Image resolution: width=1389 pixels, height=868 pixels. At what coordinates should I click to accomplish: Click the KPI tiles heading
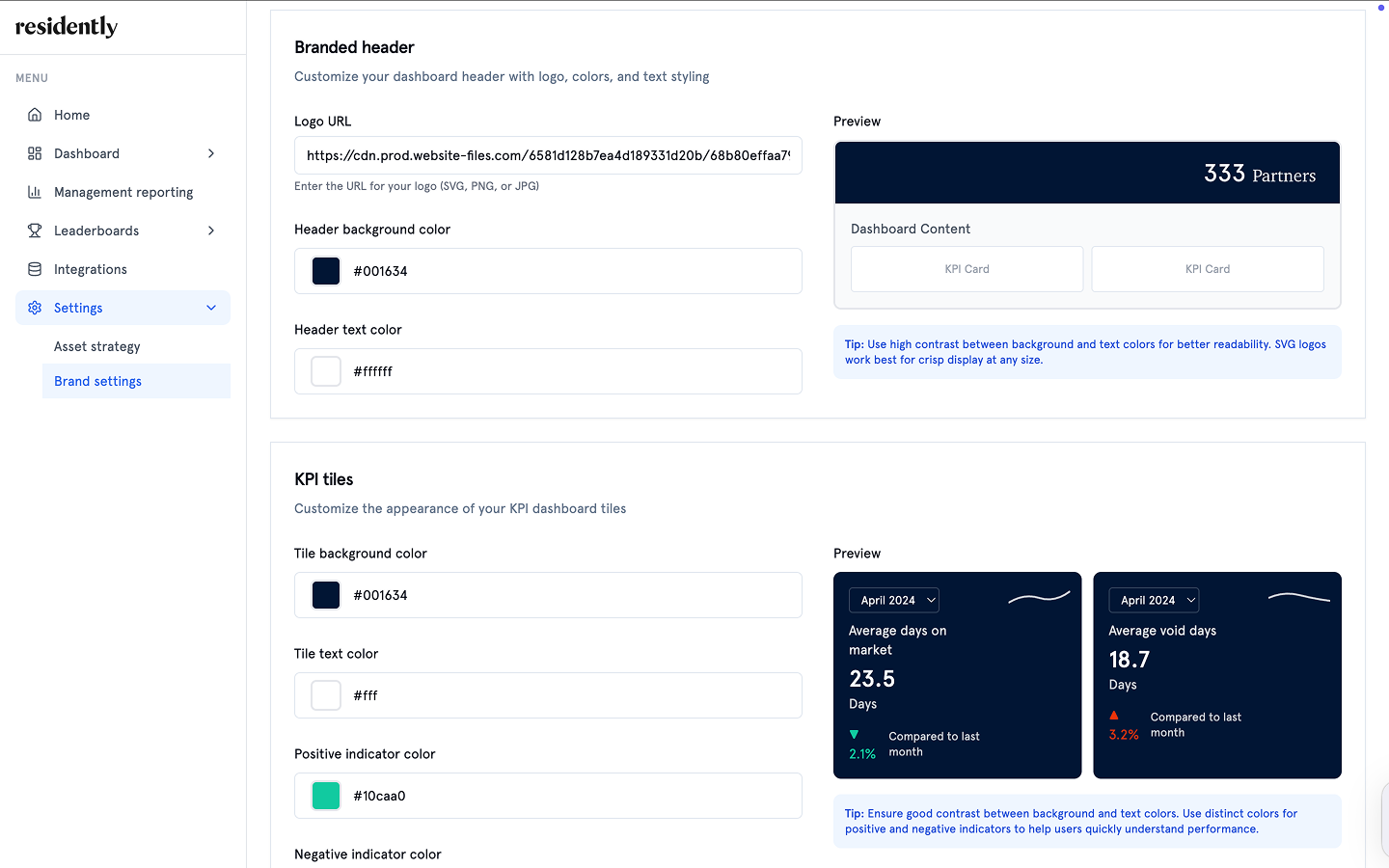[324, 479]
